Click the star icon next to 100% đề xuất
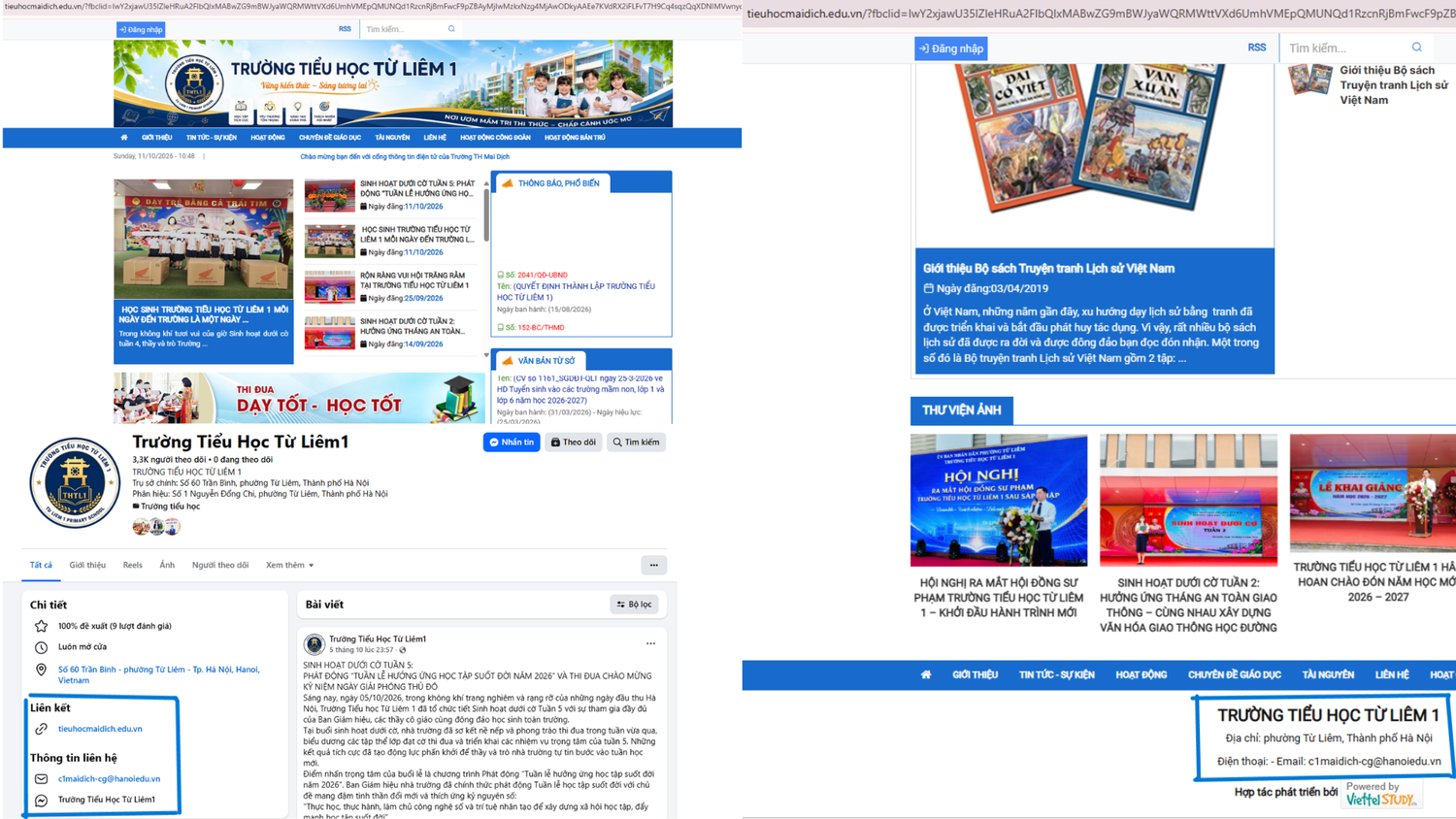 [x=41, y=626]
